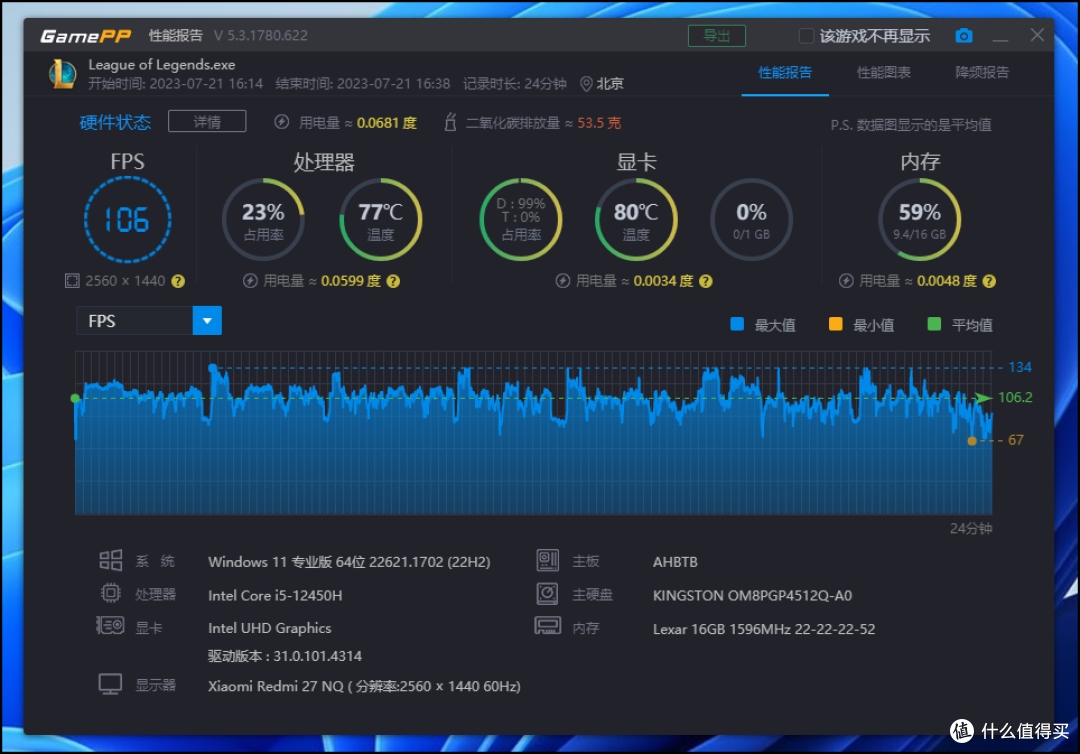This screenshot has height=754, width=1080.
Task: Click the camera screenshot icon in title bar
Action: pyautogui.click(x=964, y=36)
